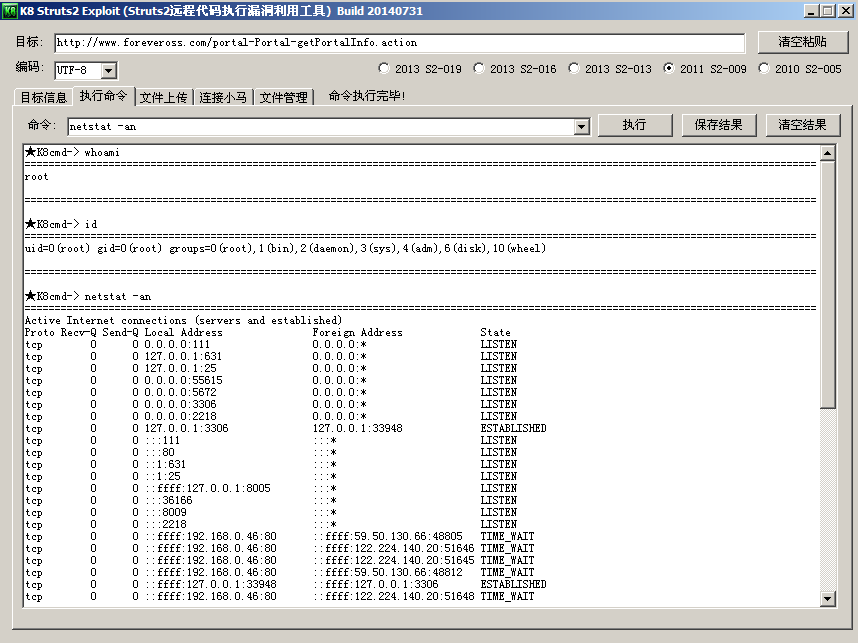Click the ::ffff:122.224.140.20:51648 foreign address

[395, 596]
